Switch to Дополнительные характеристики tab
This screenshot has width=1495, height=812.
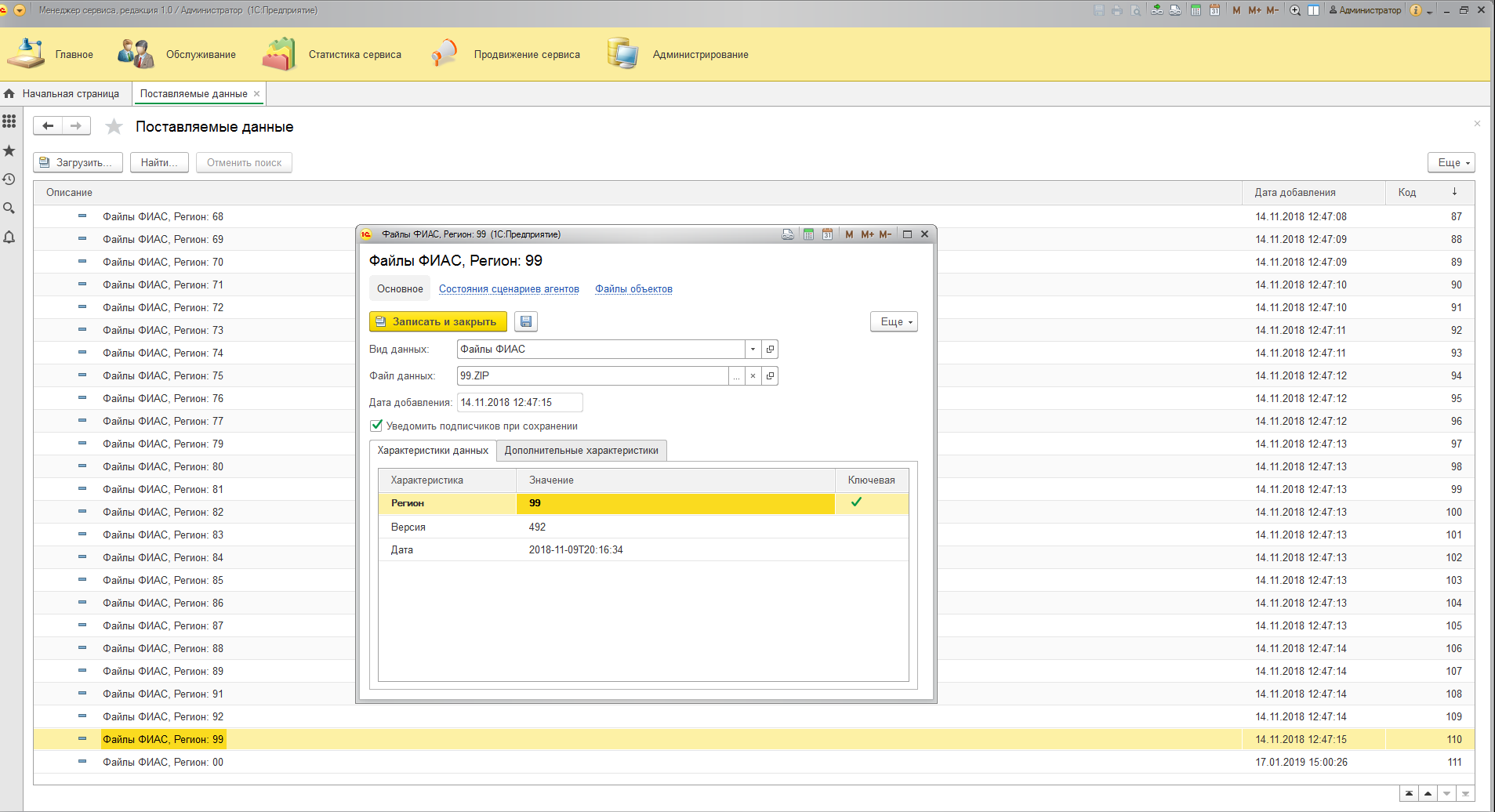point(582,451)
